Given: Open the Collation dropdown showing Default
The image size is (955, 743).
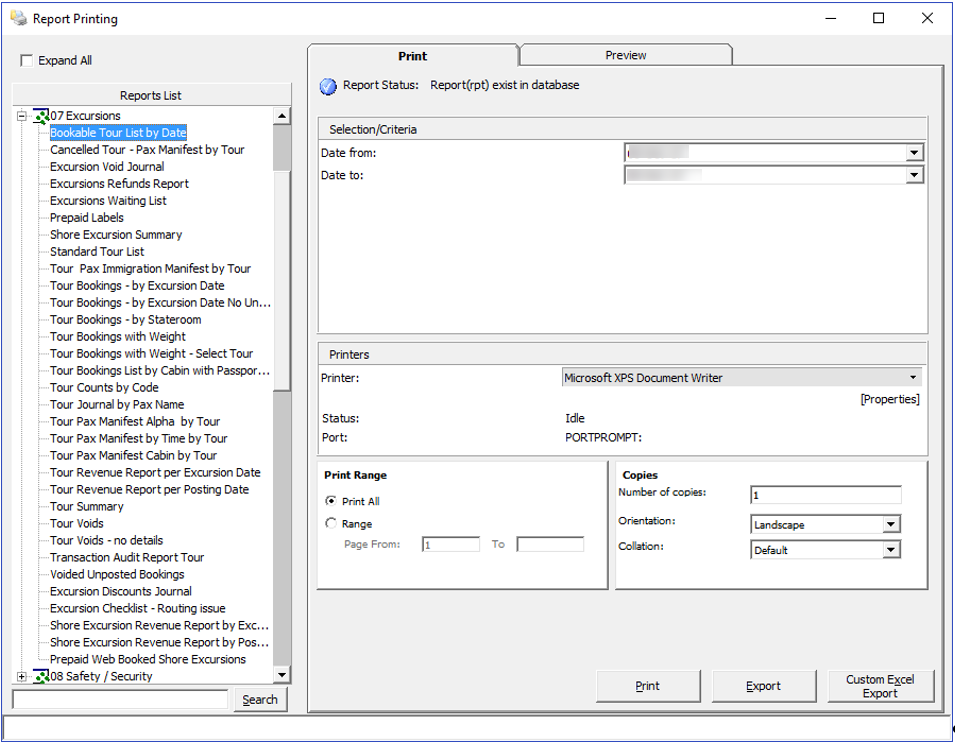Looking at the screenshot, I should coord(890,548).
